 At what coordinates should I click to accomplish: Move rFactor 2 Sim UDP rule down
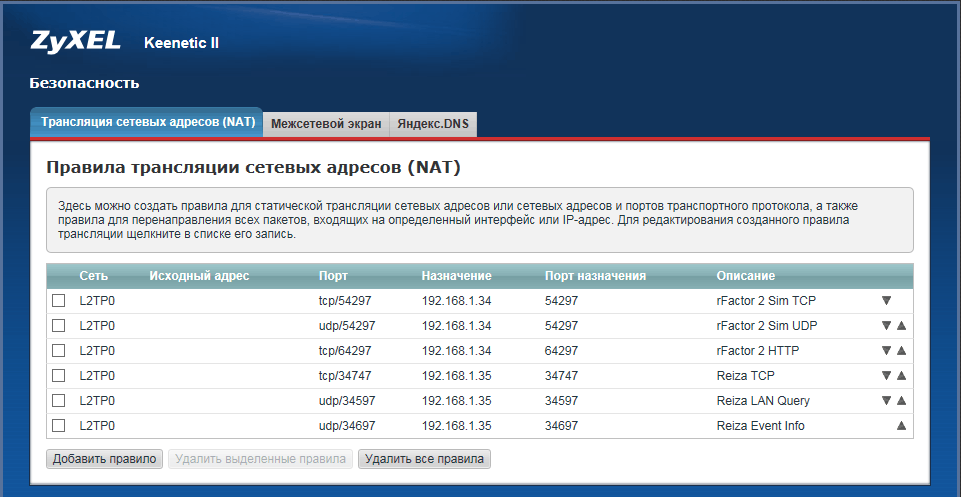(886, 325)
